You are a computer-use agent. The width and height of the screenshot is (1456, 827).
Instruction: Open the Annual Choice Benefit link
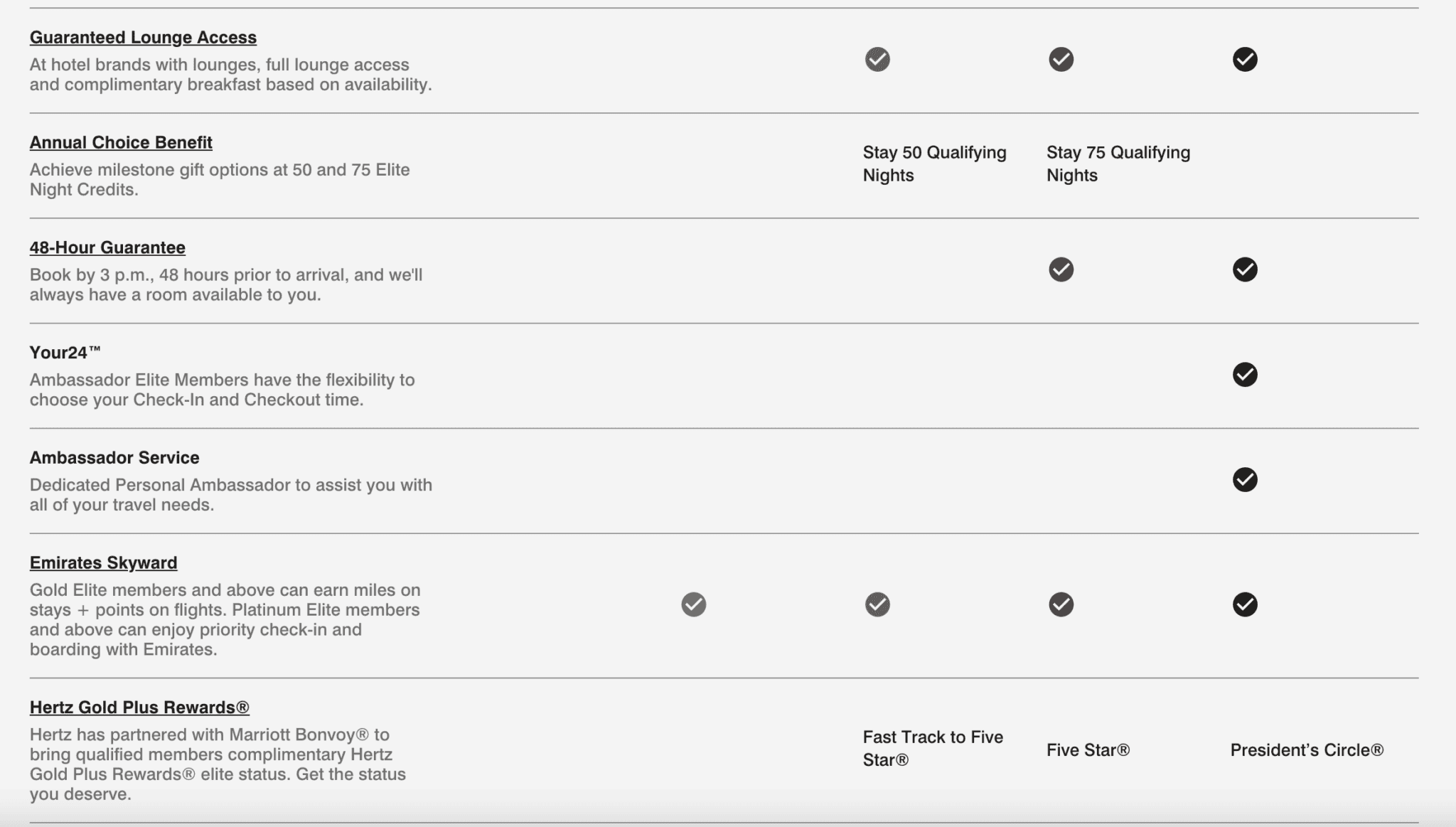tap(120, 142)
